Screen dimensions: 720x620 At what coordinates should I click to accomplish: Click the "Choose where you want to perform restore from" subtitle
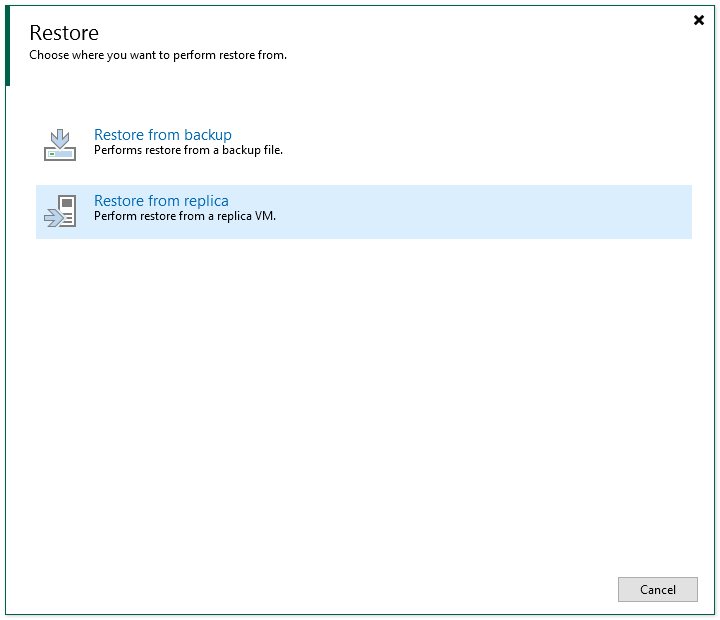(x=158, y=55)
